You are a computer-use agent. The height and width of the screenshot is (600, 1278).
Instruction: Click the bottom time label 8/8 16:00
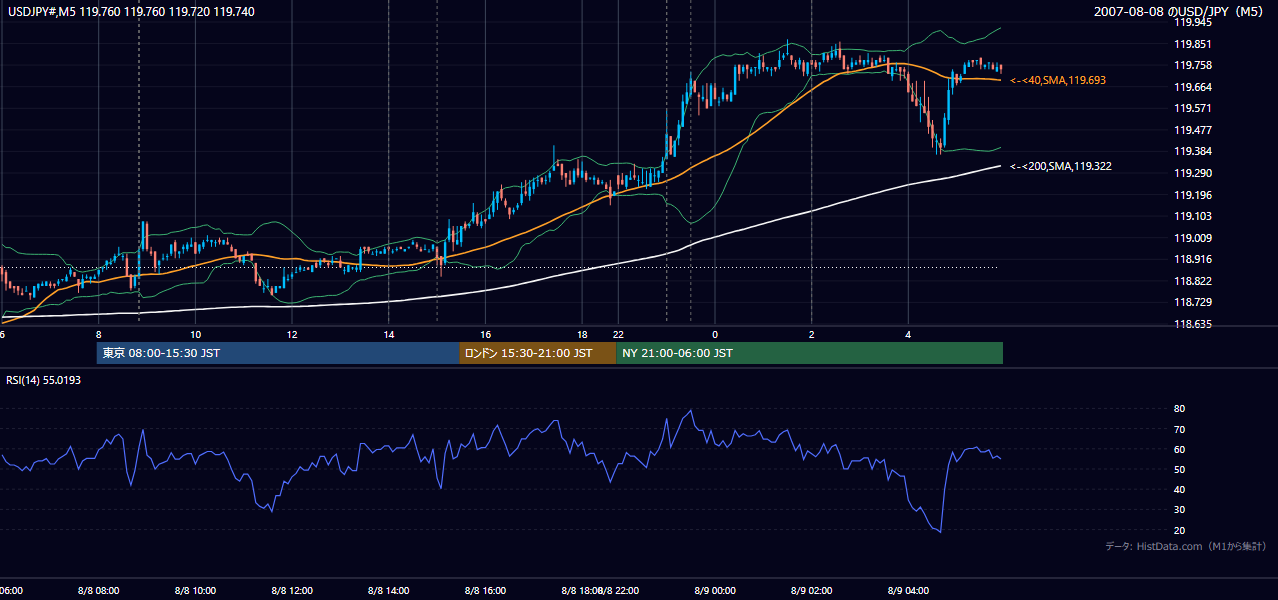486,591
